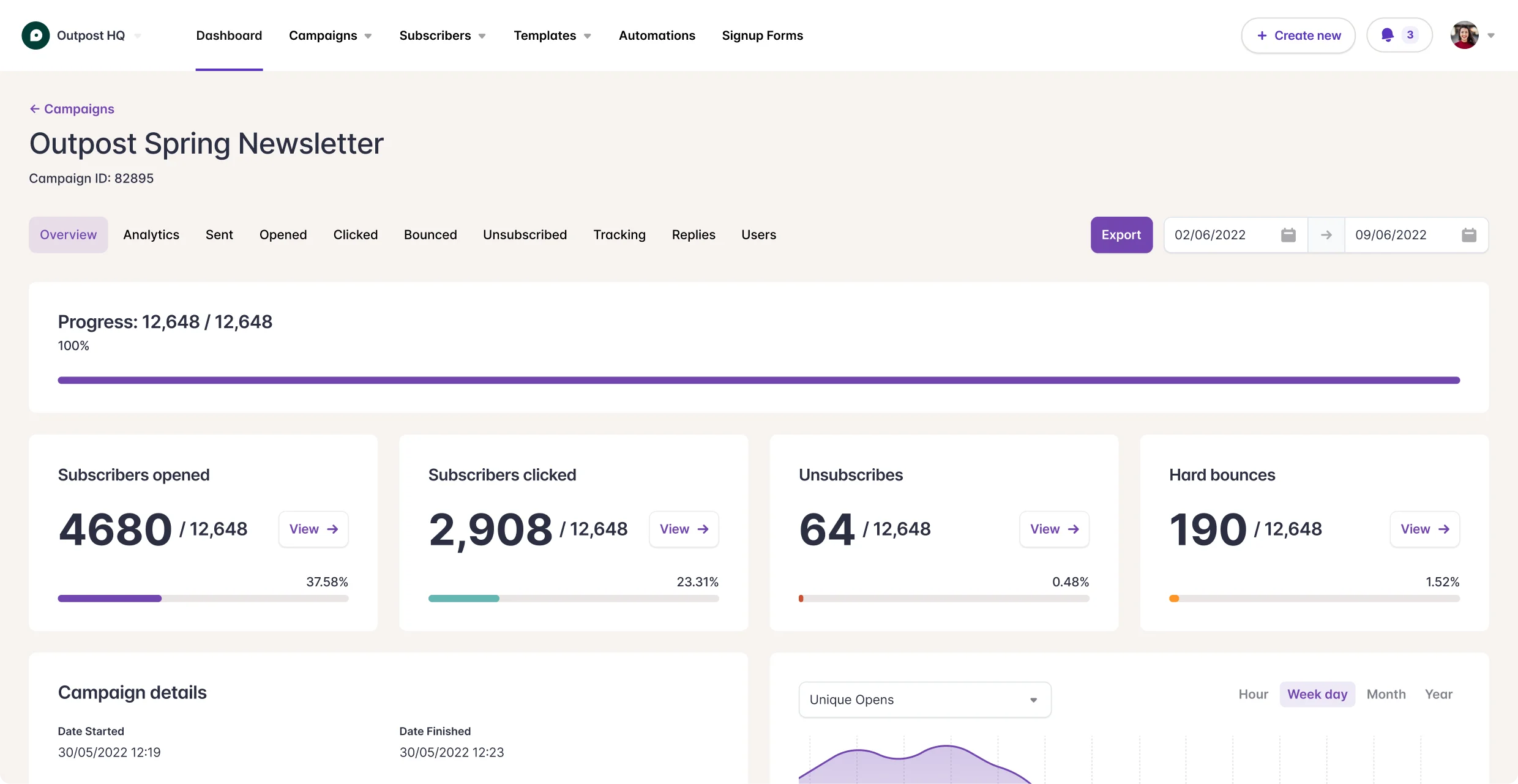Expand the Templates nav dropdown
1518x784 pixels.
click(x=587, y=36)
